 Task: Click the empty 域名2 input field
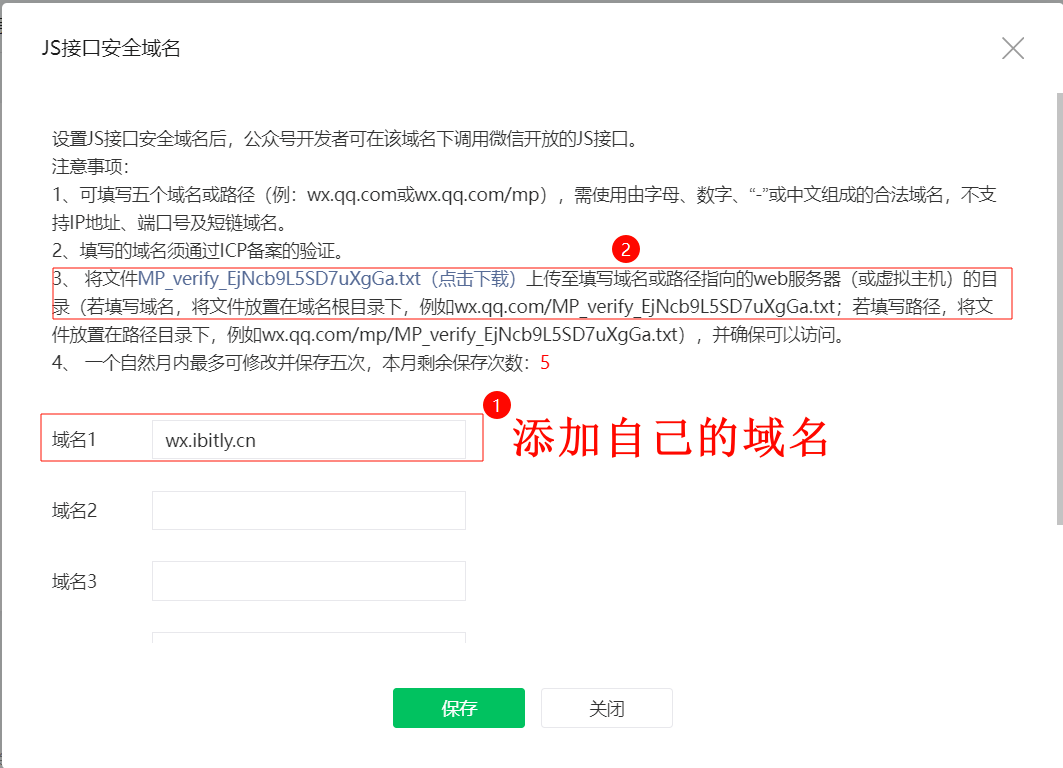pos(309,510)
